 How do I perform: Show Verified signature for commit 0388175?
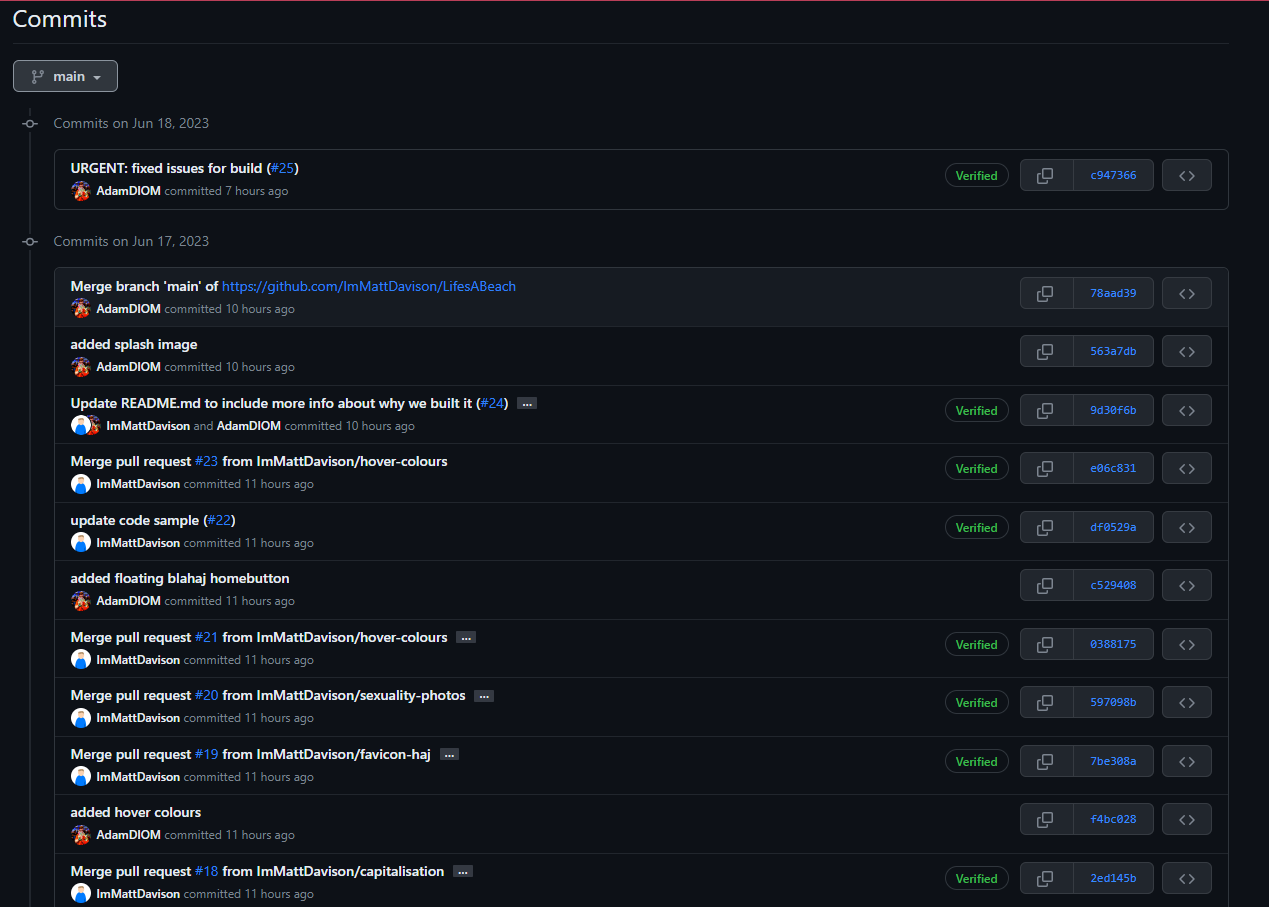(977, 644)
